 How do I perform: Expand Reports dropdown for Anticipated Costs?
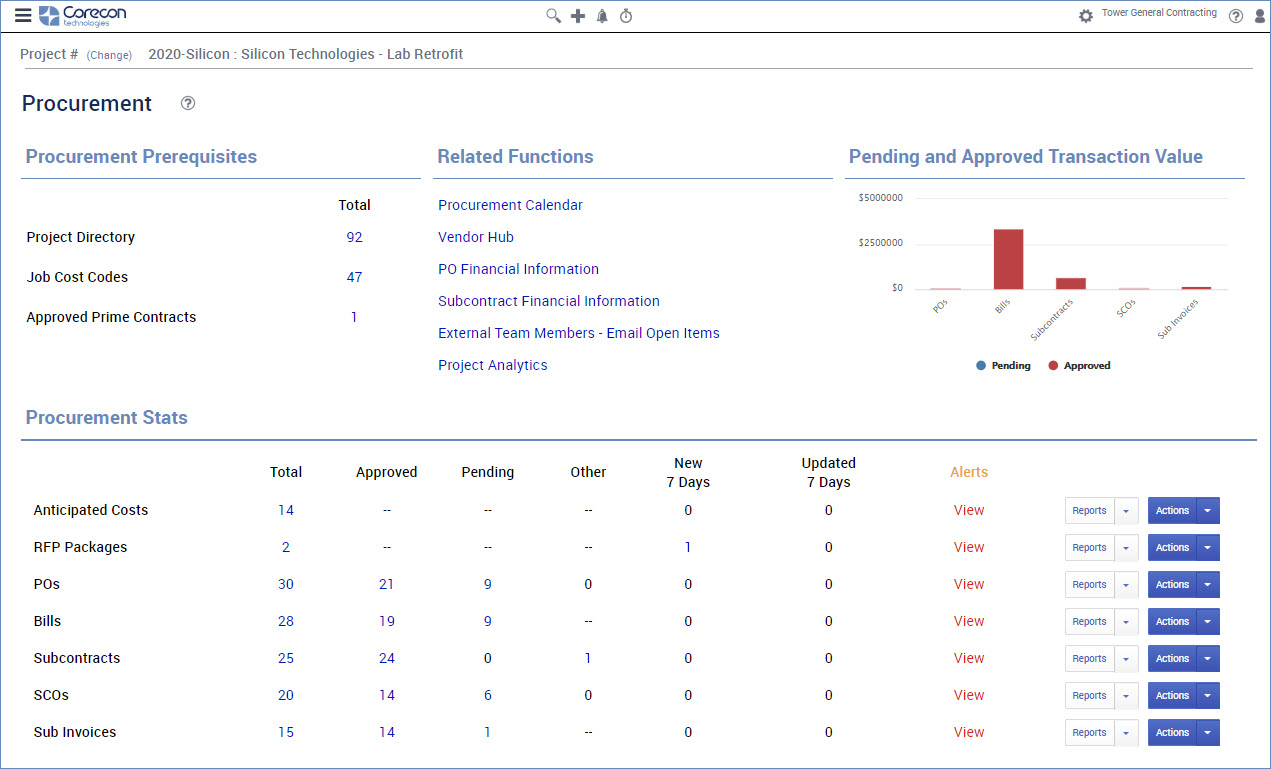pyautogui.click(x=1127, y=511)
